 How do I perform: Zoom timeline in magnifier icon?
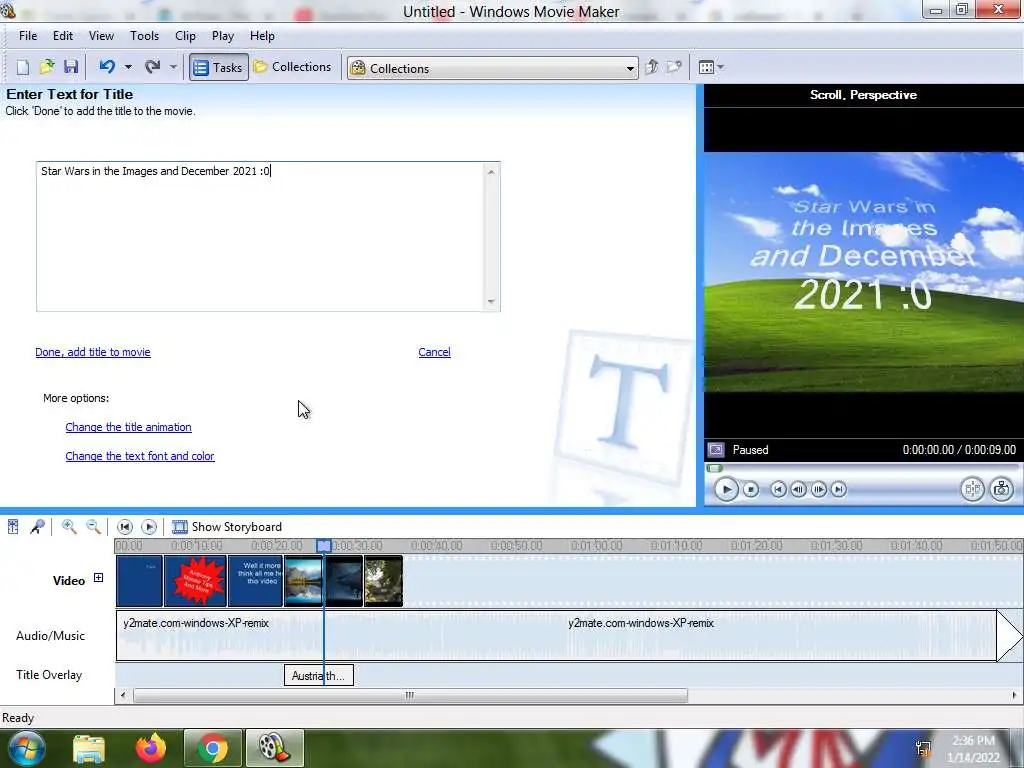coord(69,526)
